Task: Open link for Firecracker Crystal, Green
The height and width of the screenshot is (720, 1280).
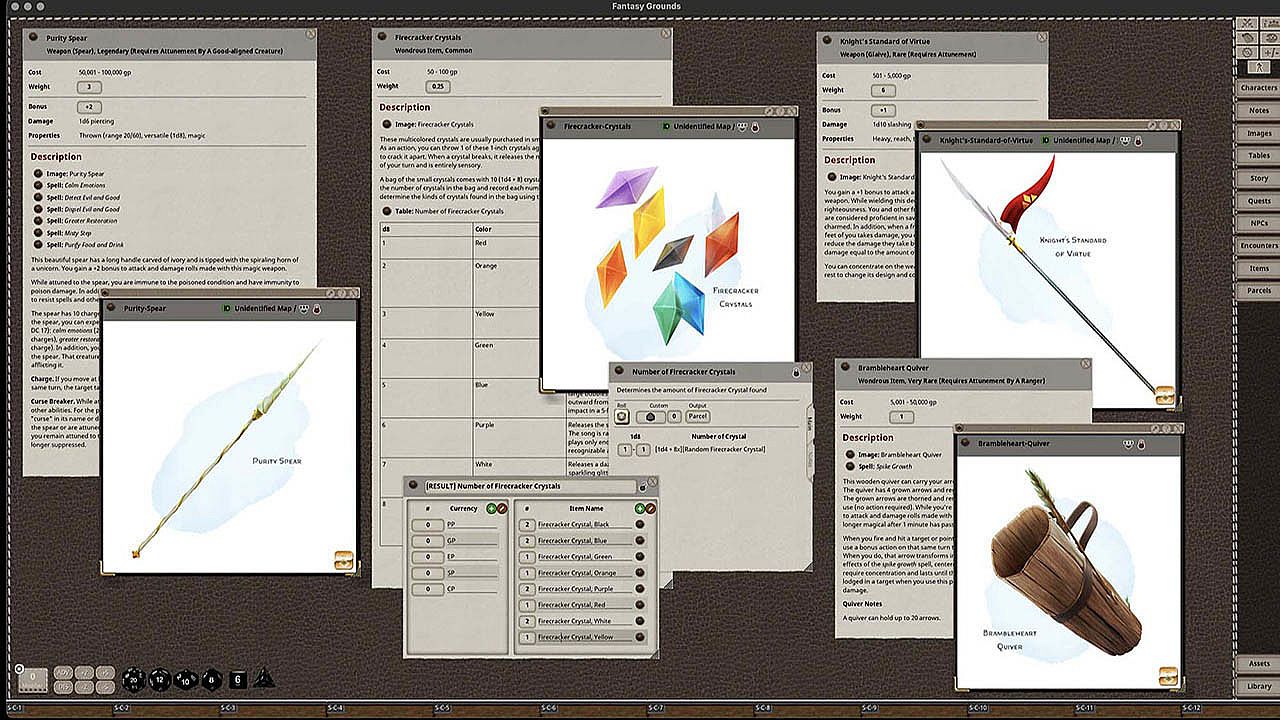Action: coord(640,556)
